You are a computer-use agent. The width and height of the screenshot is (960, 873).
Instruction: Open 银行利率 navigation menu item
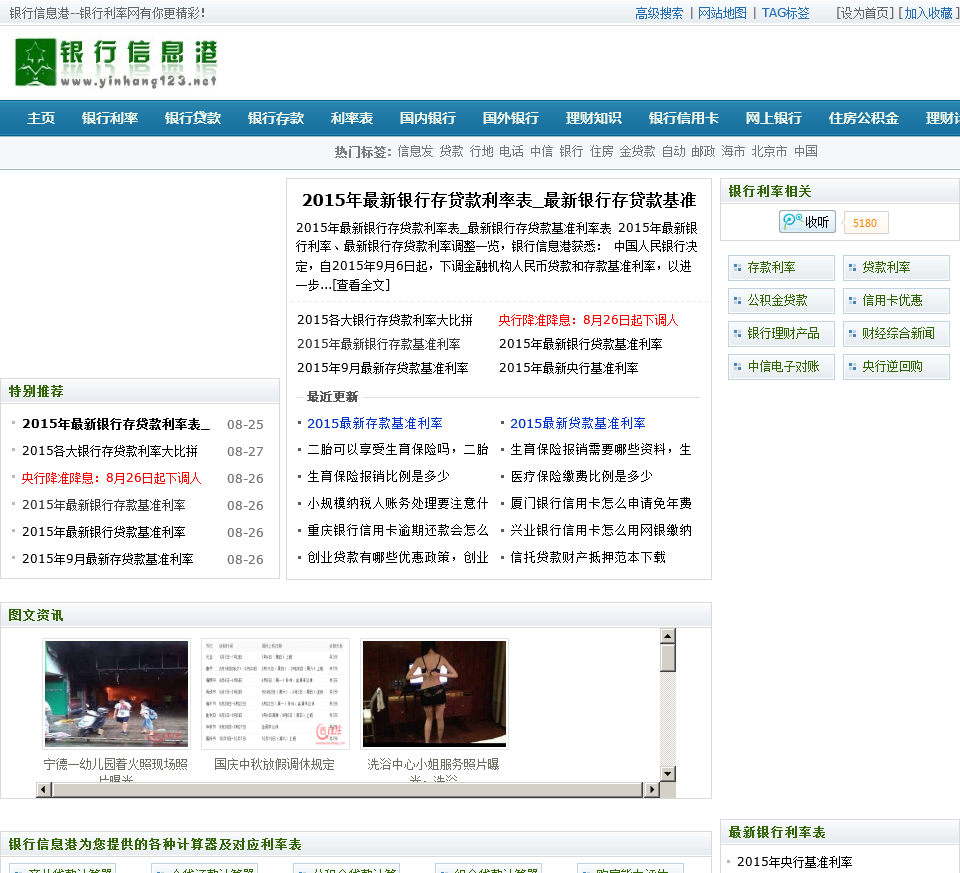pyautogui.click(x=110, y=118)
